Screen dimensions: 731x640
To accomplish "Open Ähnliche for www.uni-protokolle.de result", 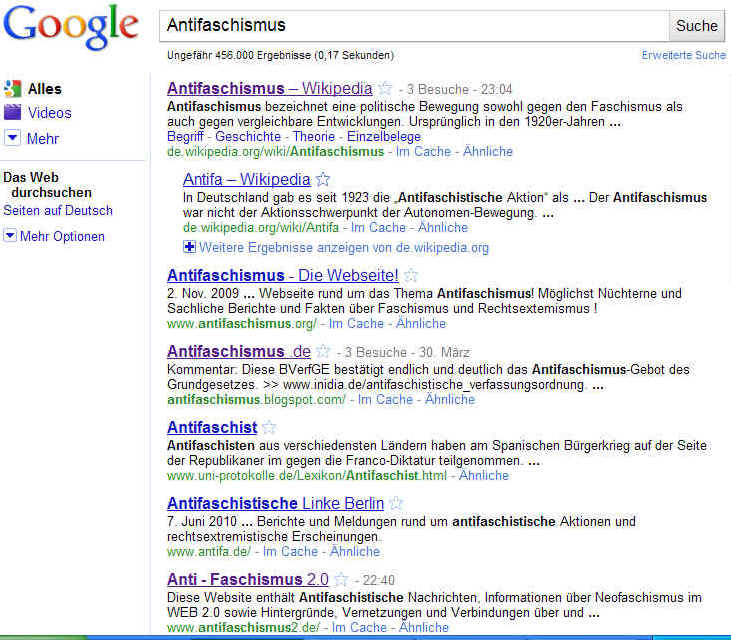I will coord(483,475).
